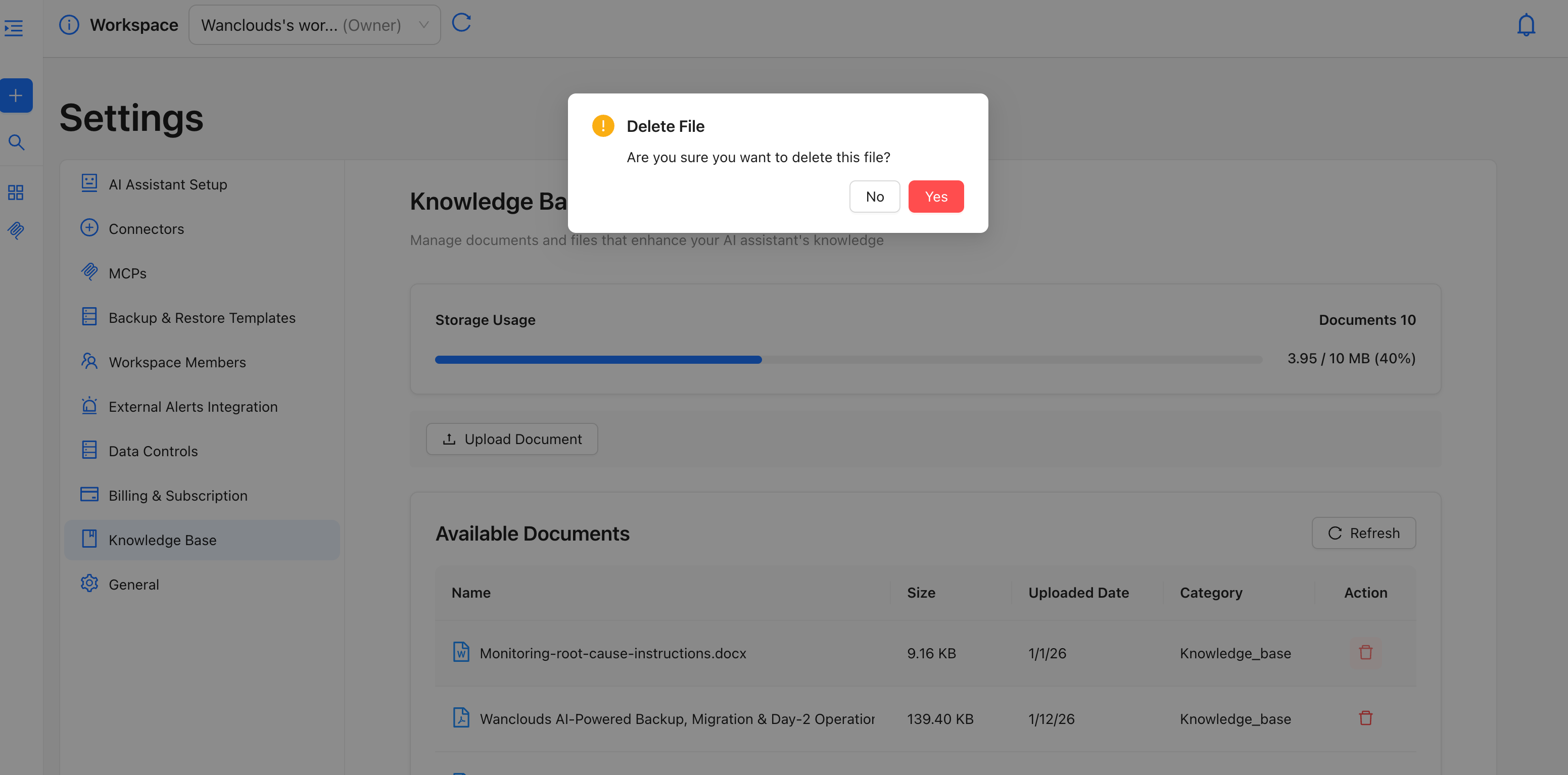Delete the Monitoring-root-cause-instructions.docx file via trash icon
This screenshot has height=775, width=1568.
click(1365, 653)
